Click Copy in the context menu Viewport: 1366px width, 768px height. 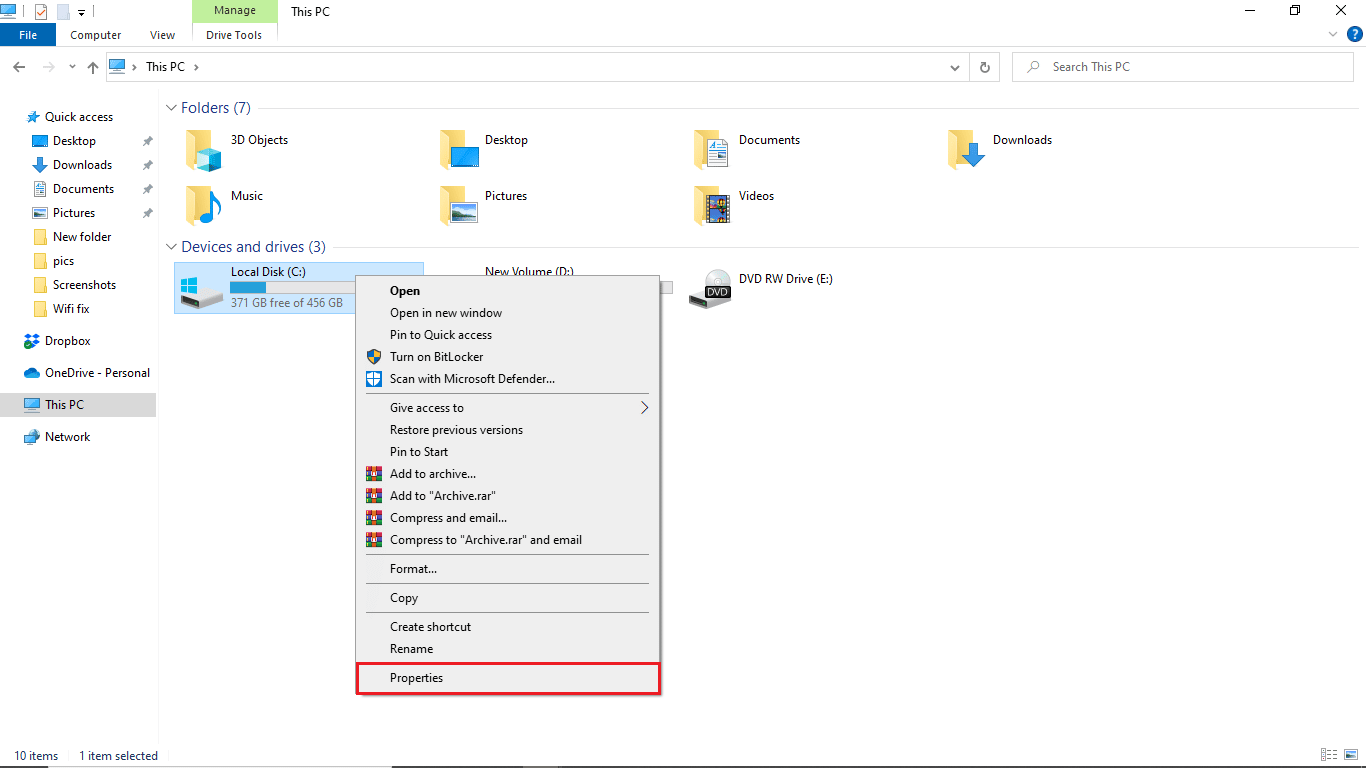pos(508,598)
